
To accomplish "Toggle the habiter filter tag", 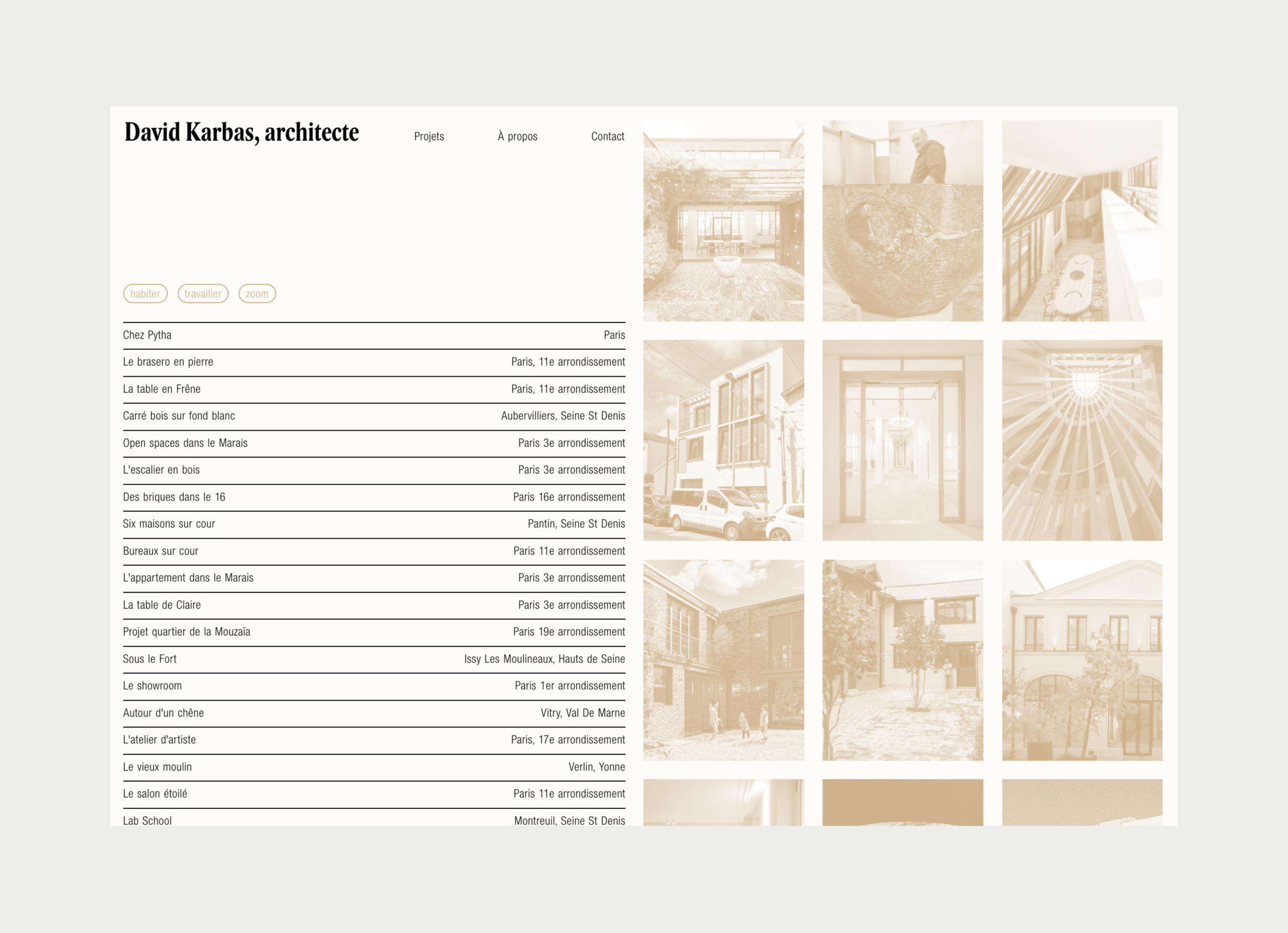I will pos(145,293).
